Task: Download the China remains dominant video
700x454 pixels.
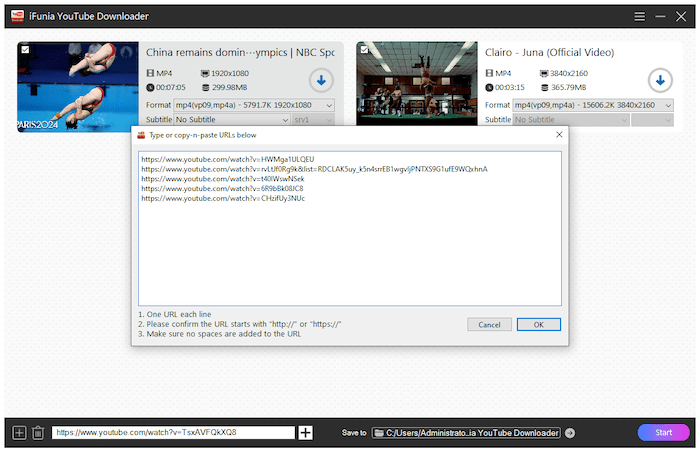Action: pos(320,80)
